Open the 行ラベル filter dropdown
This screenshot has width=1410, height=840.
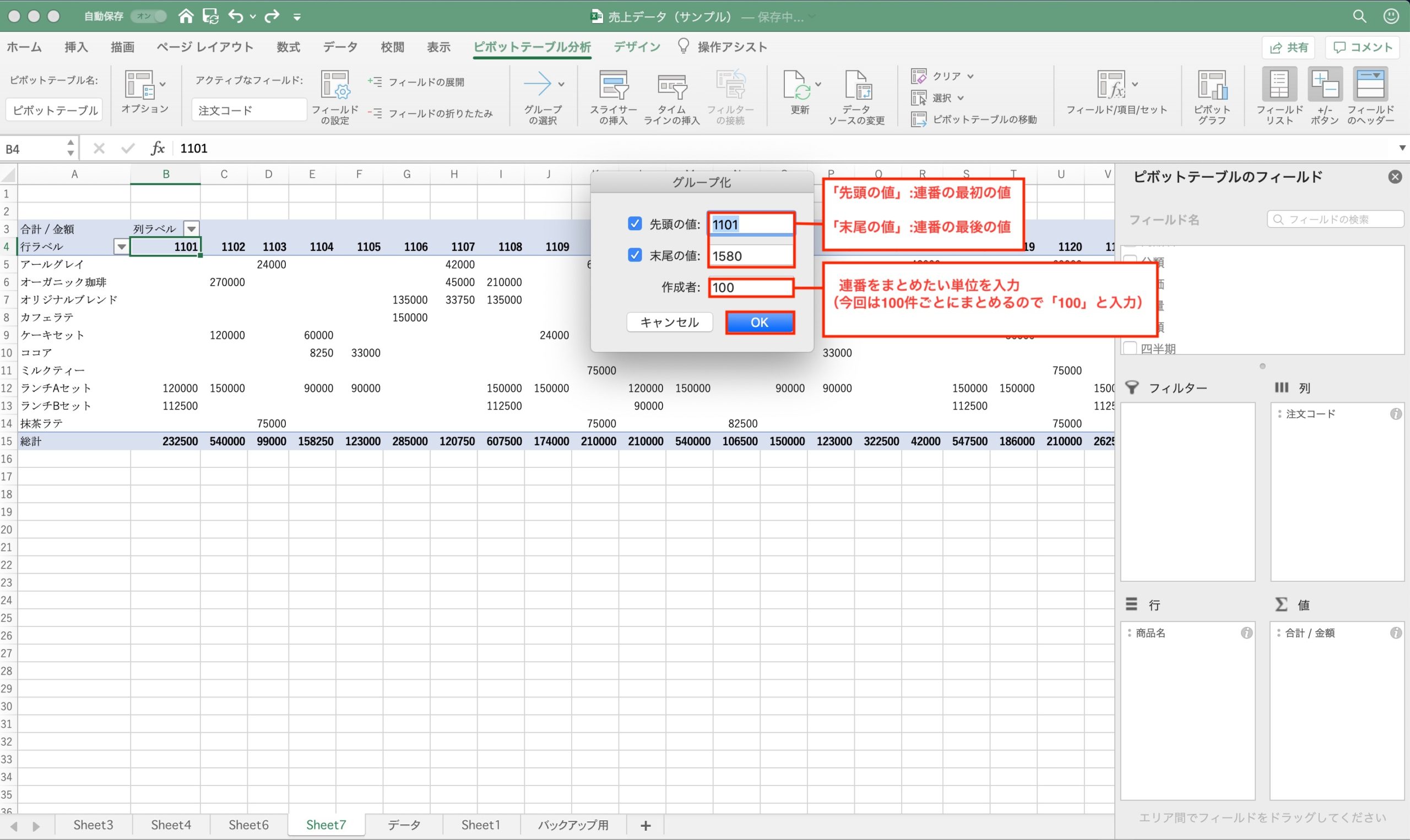tap(121, 247)
